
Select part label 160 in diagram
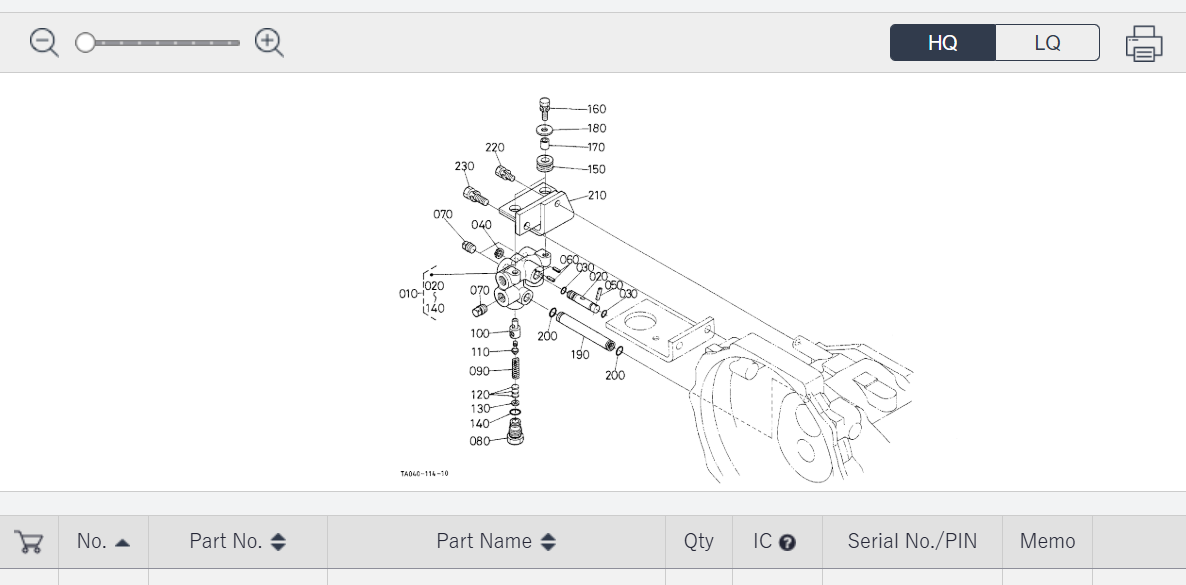[596, 109]
